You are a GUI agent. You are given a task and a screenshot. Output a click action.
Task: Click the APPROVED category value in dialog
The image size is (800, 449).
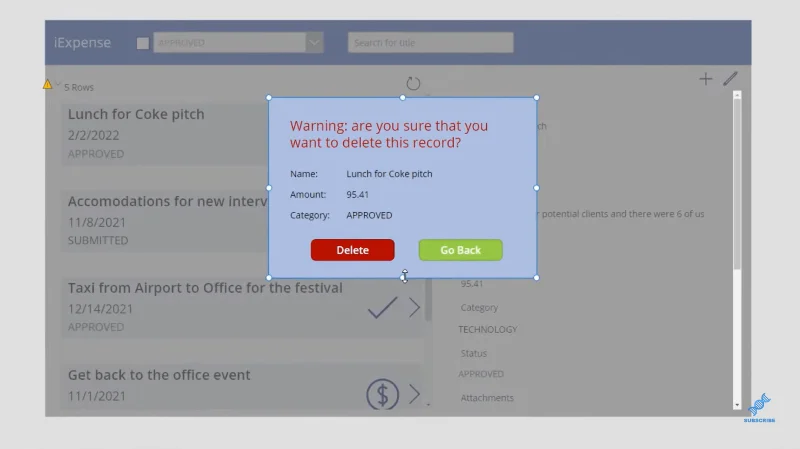[369, 215]
